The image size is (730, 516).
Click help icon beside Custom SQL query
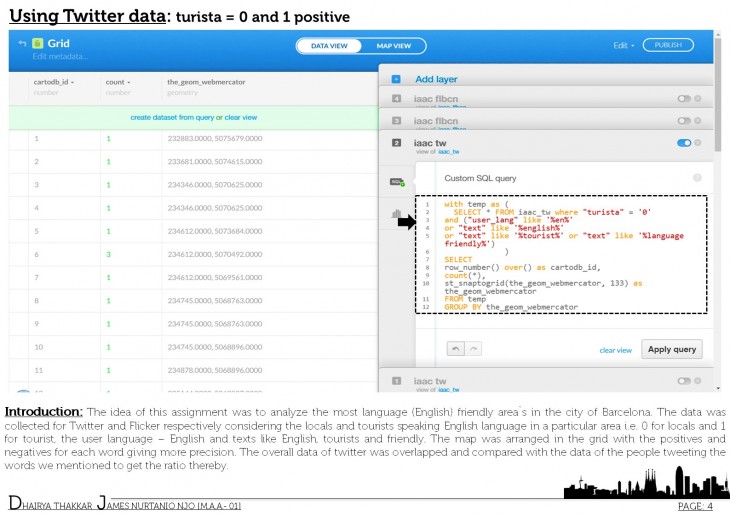pos(696,177)
